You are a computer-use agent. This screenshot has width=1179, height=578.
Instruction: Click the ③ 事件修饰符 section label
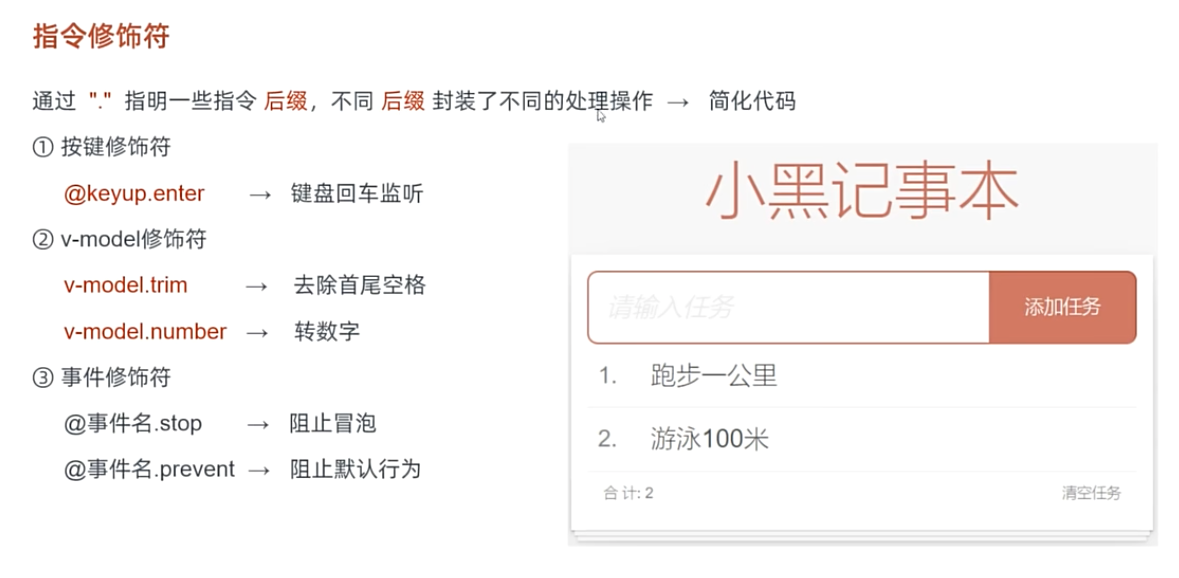pyautogui.click(x=102, y=377)
